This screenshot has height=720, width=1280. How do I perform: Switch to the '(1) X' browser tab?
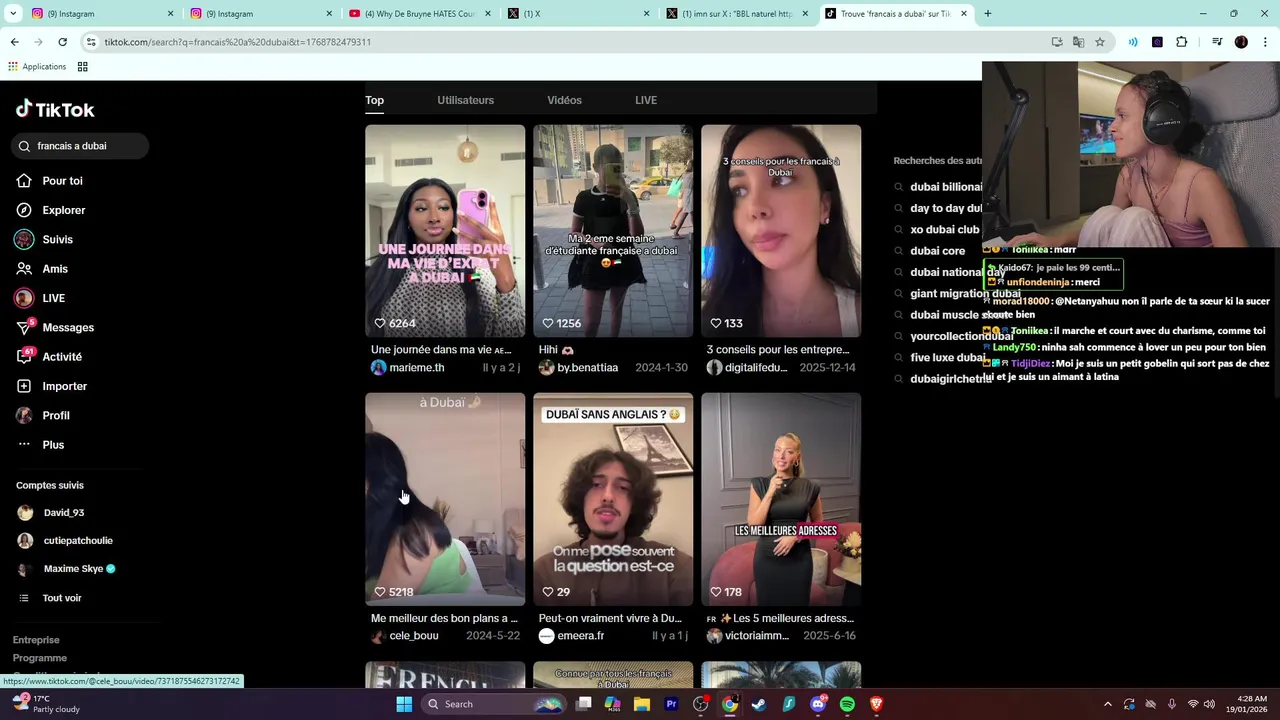pos(578,14)
